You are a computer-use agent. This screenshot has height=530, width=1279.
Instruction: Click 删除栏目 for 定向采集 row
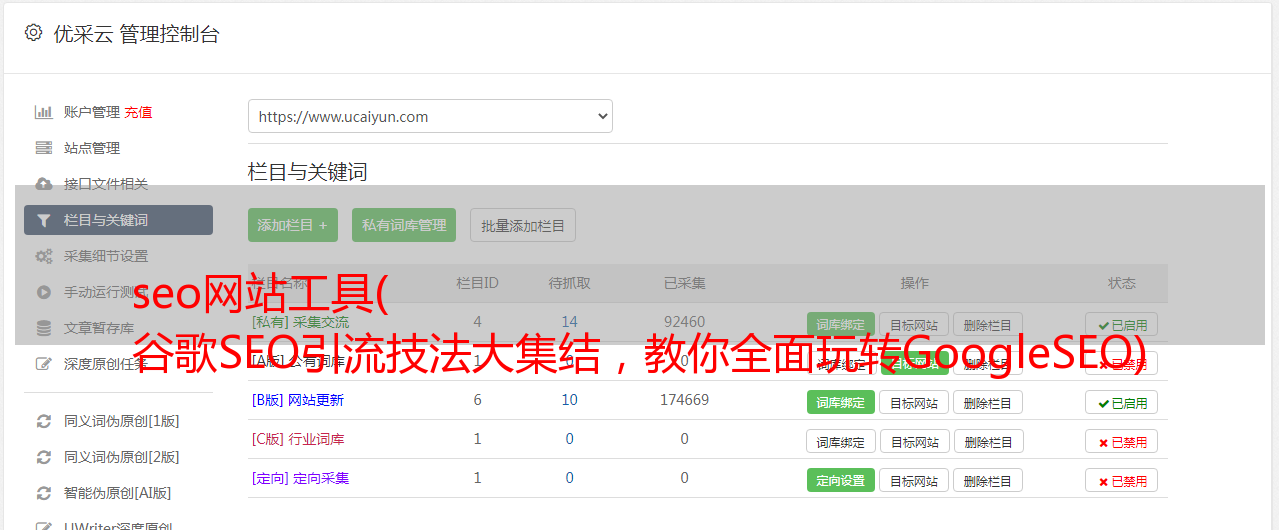[x=988, y=480]
